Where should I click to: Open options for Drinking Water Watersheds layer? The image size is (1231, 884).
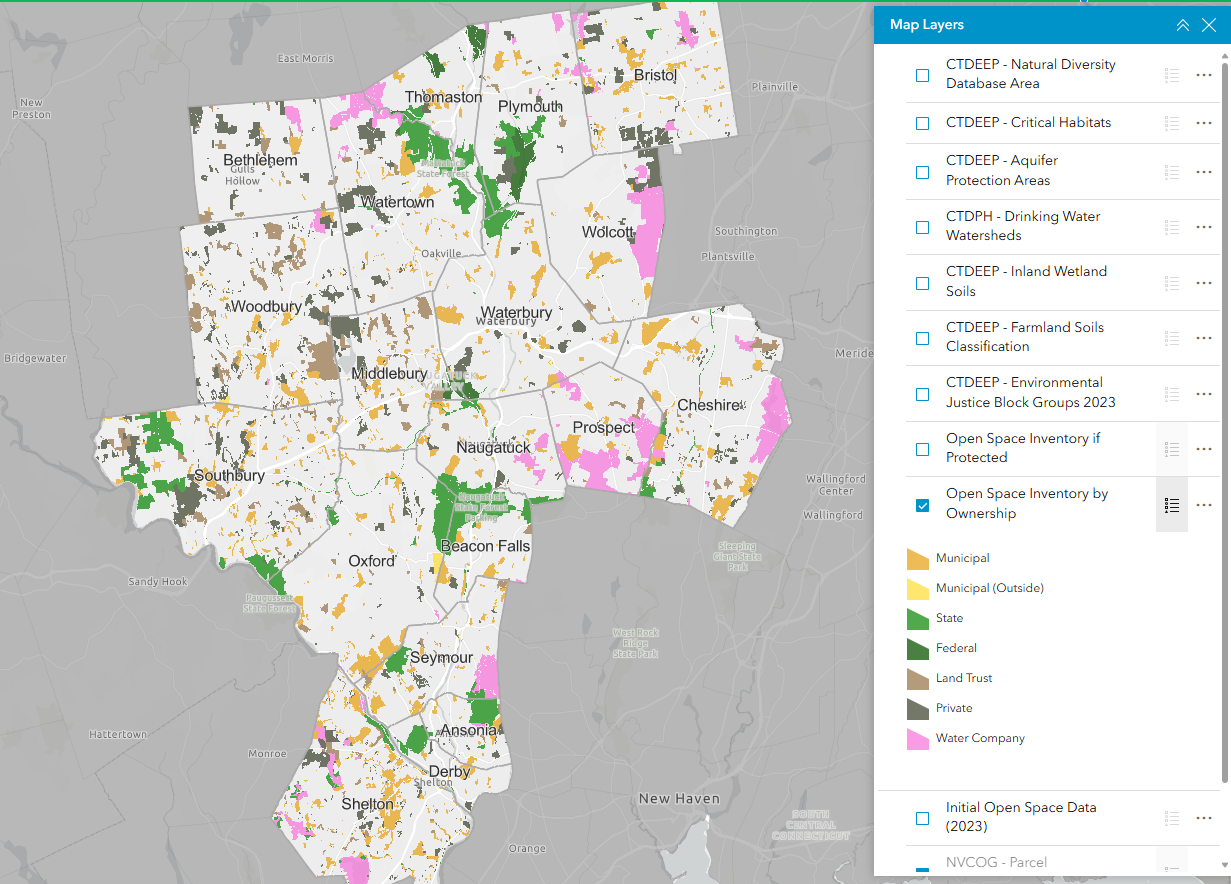click(1204, 227)
